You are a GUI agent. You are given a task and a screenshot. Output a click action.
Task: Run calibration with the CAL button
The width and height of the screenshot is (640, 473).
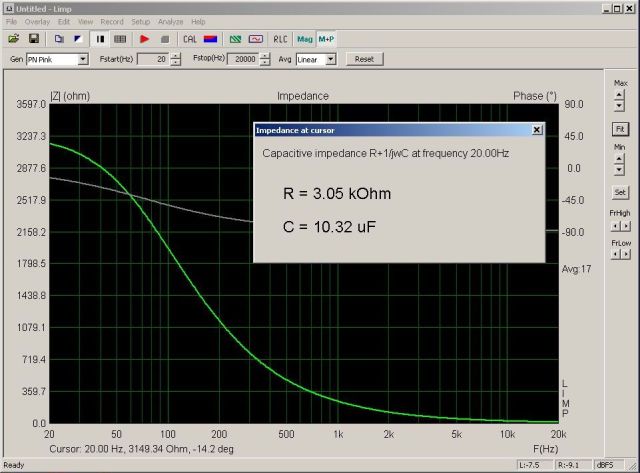click(190, 39)
